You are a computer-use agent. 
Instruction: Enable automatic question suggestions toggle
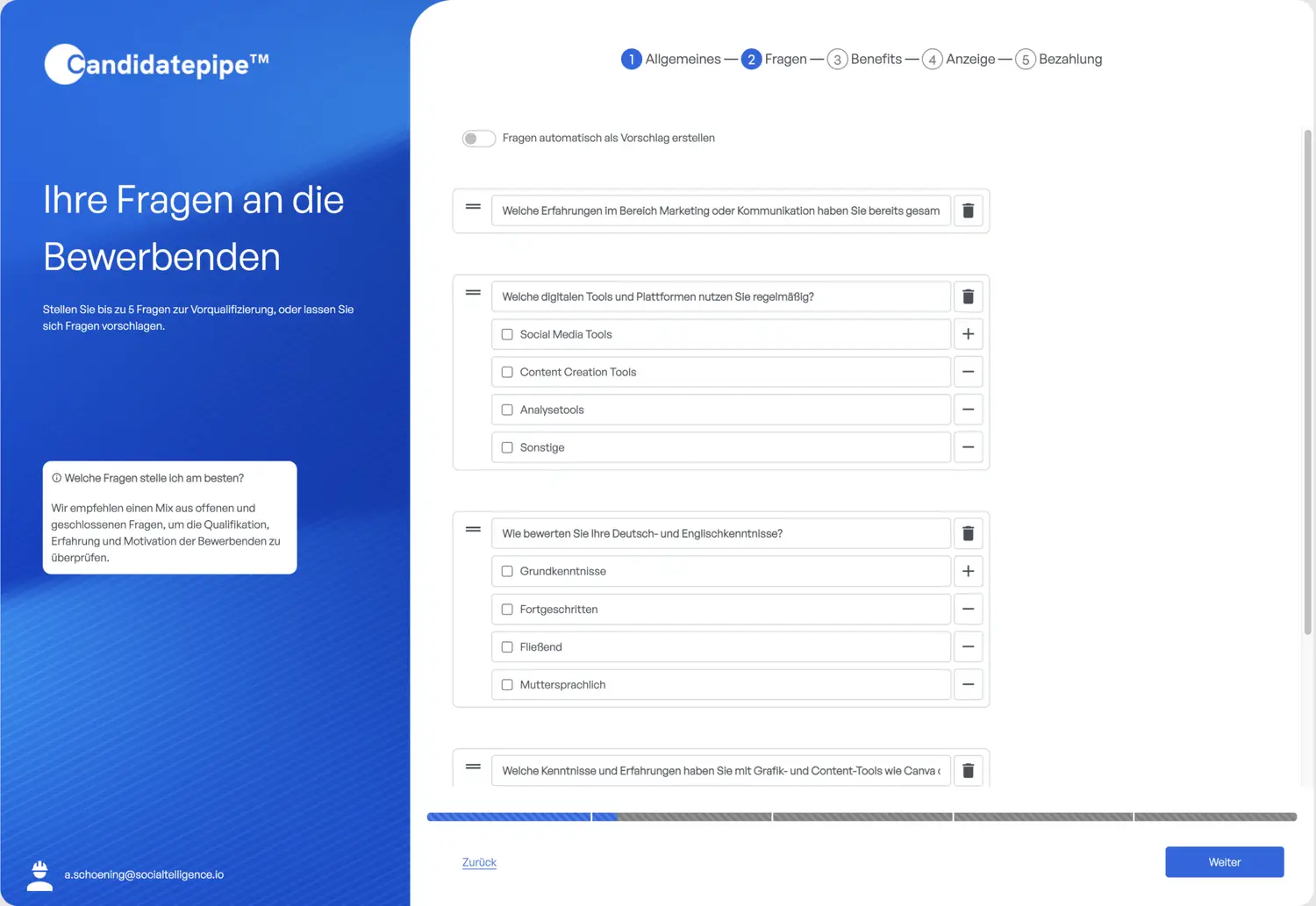(x=478, y=139)
